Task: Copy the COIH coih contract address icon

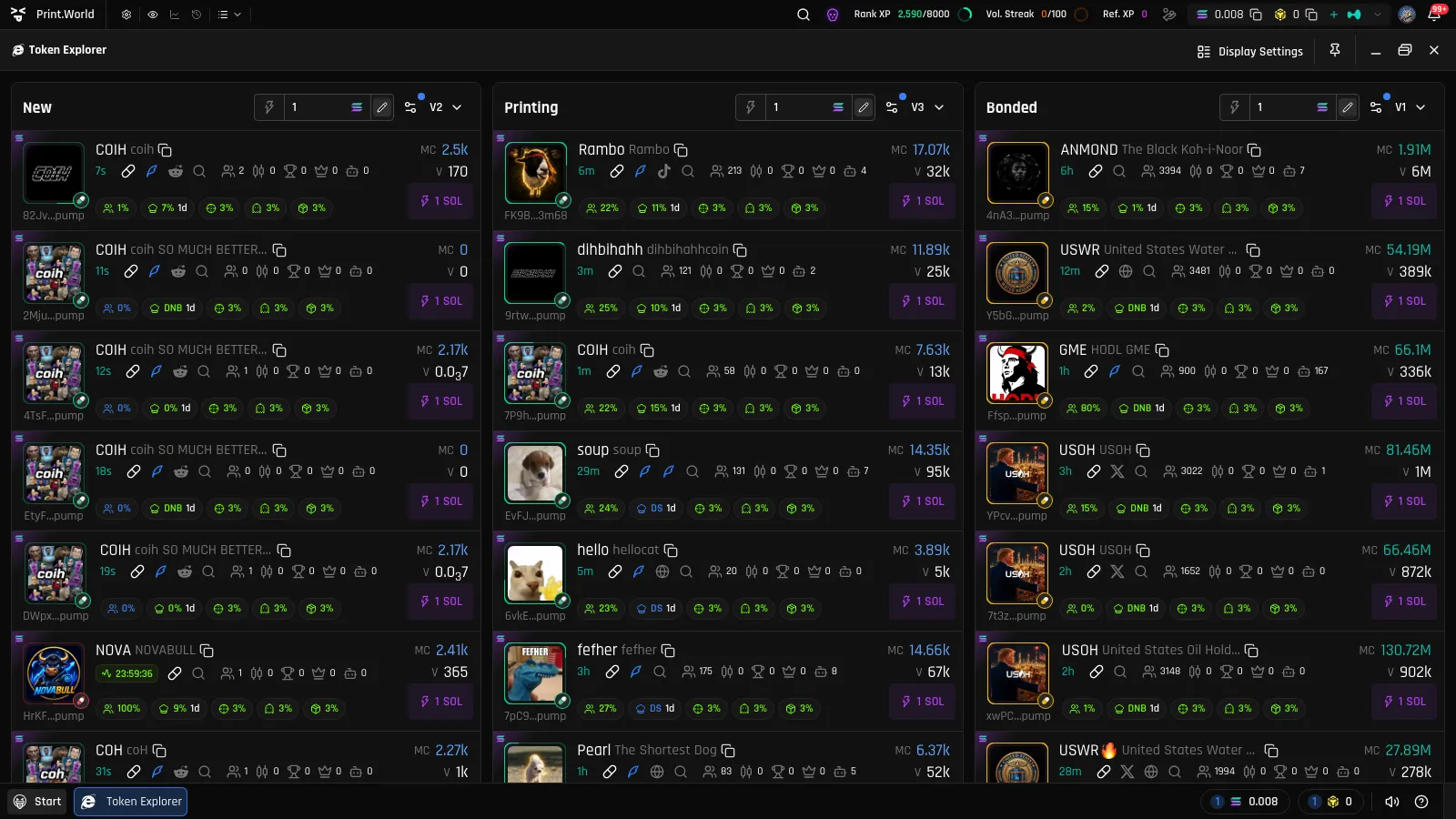Action: click(x=165, y=150)
